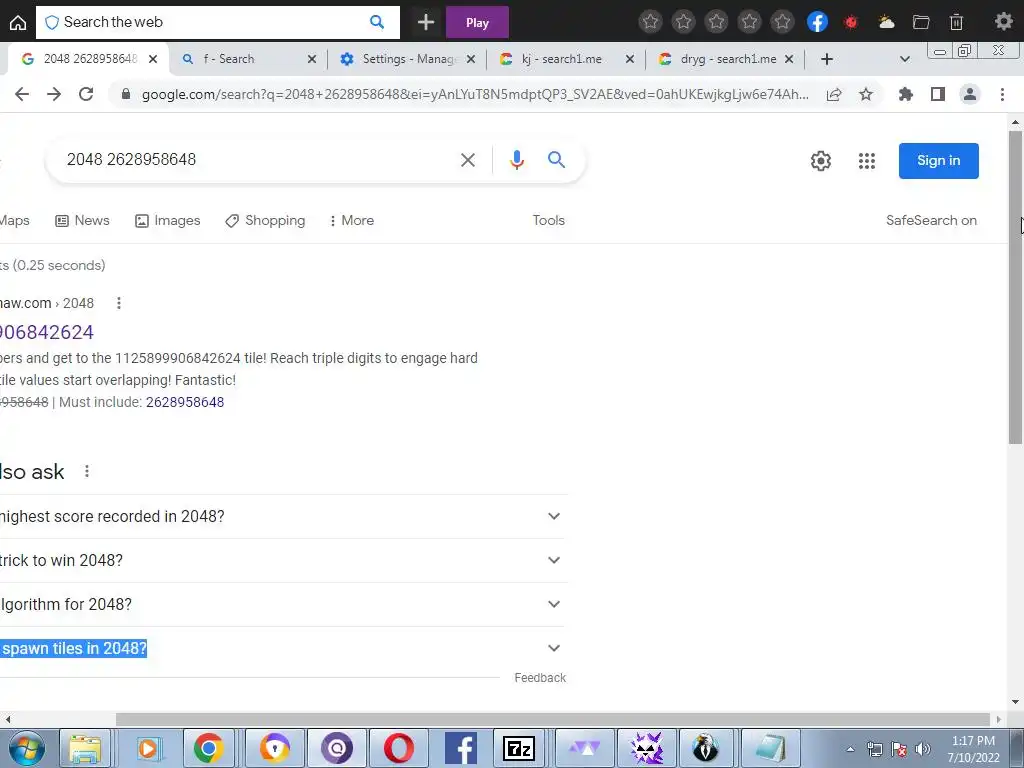Open the Facebook shortcut in top toolbar
Image resolution: width=1024 pixels, height=768 pixels.
817,22
